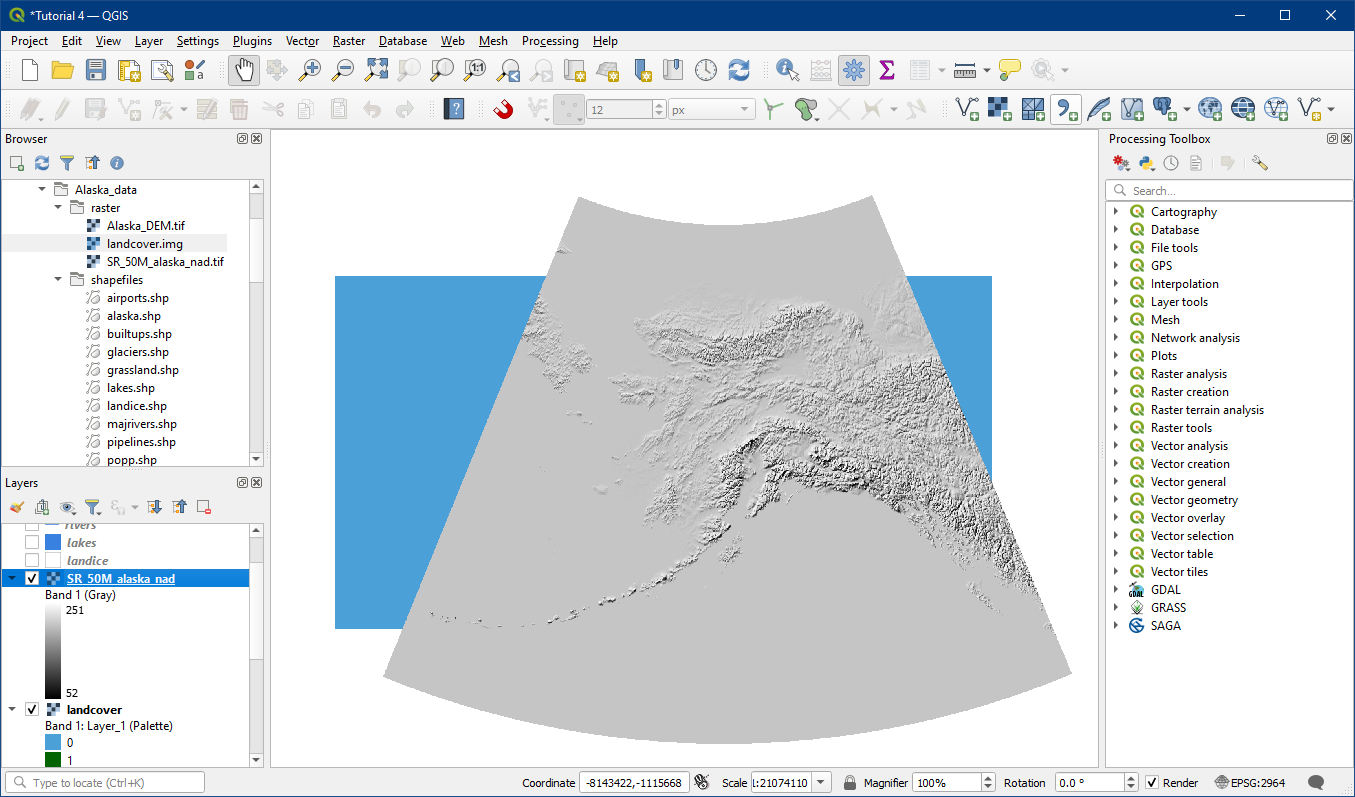Select the Pan Map hand tool
The height and width of the screenshot is (797, 1355).
tap(244, 70)
